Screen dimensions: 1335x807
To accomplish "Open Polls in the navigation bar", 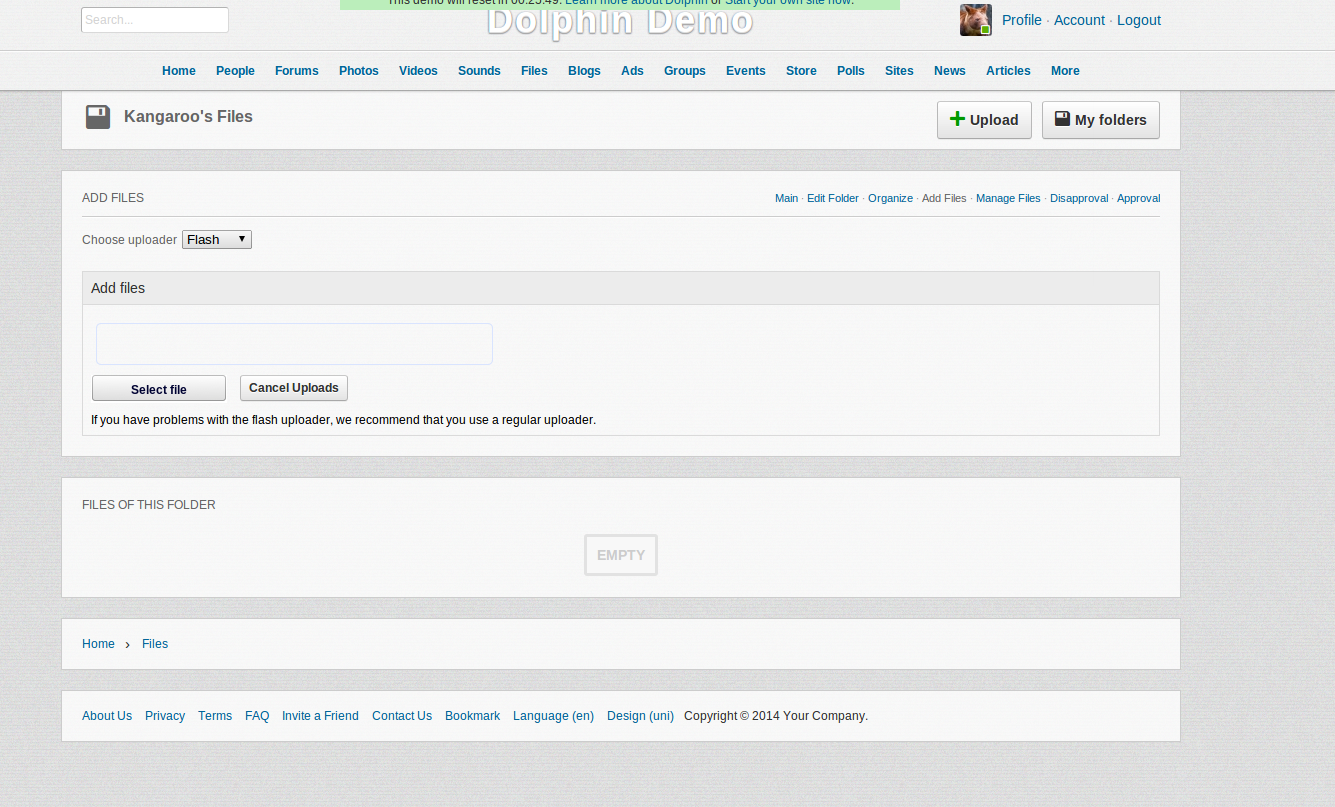I will [851, 71].
